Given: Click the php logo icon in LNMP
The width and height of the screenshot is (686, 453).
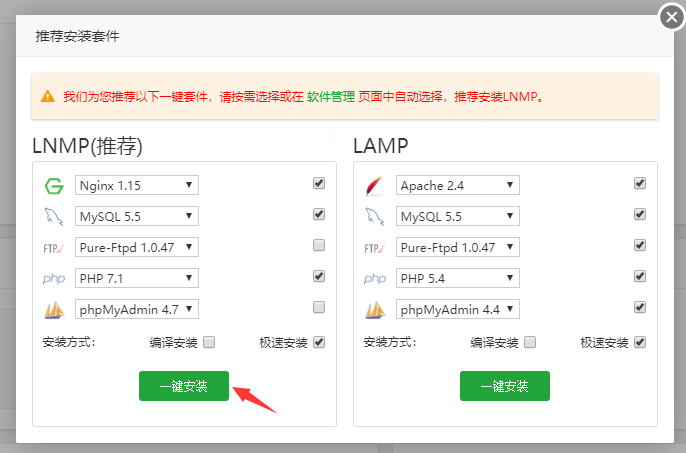Looking at the screenshot, I should (x=54, y=279).
